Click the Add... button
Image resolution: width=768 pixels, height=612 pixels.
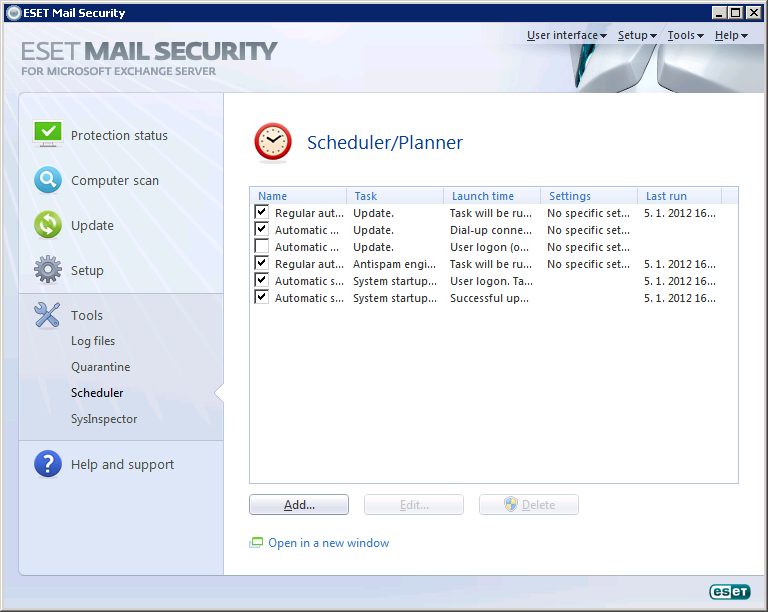(x=299, y=505)
